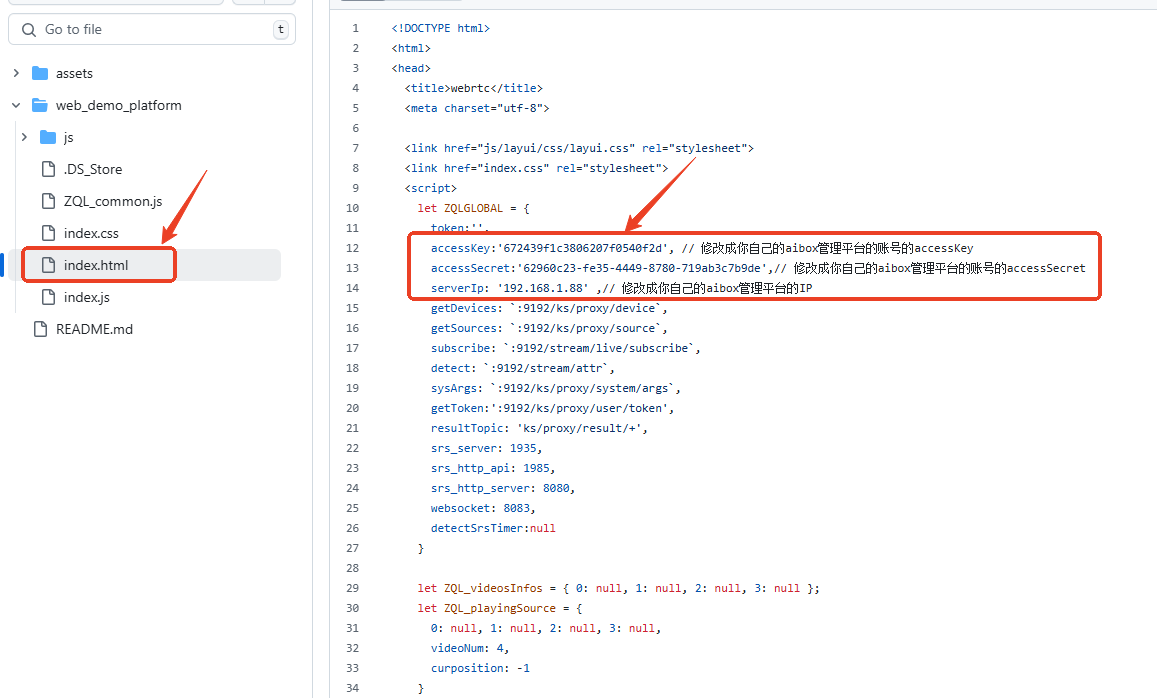Select README.md file name in the tree
1157x698 pixels.
[94, 329]
